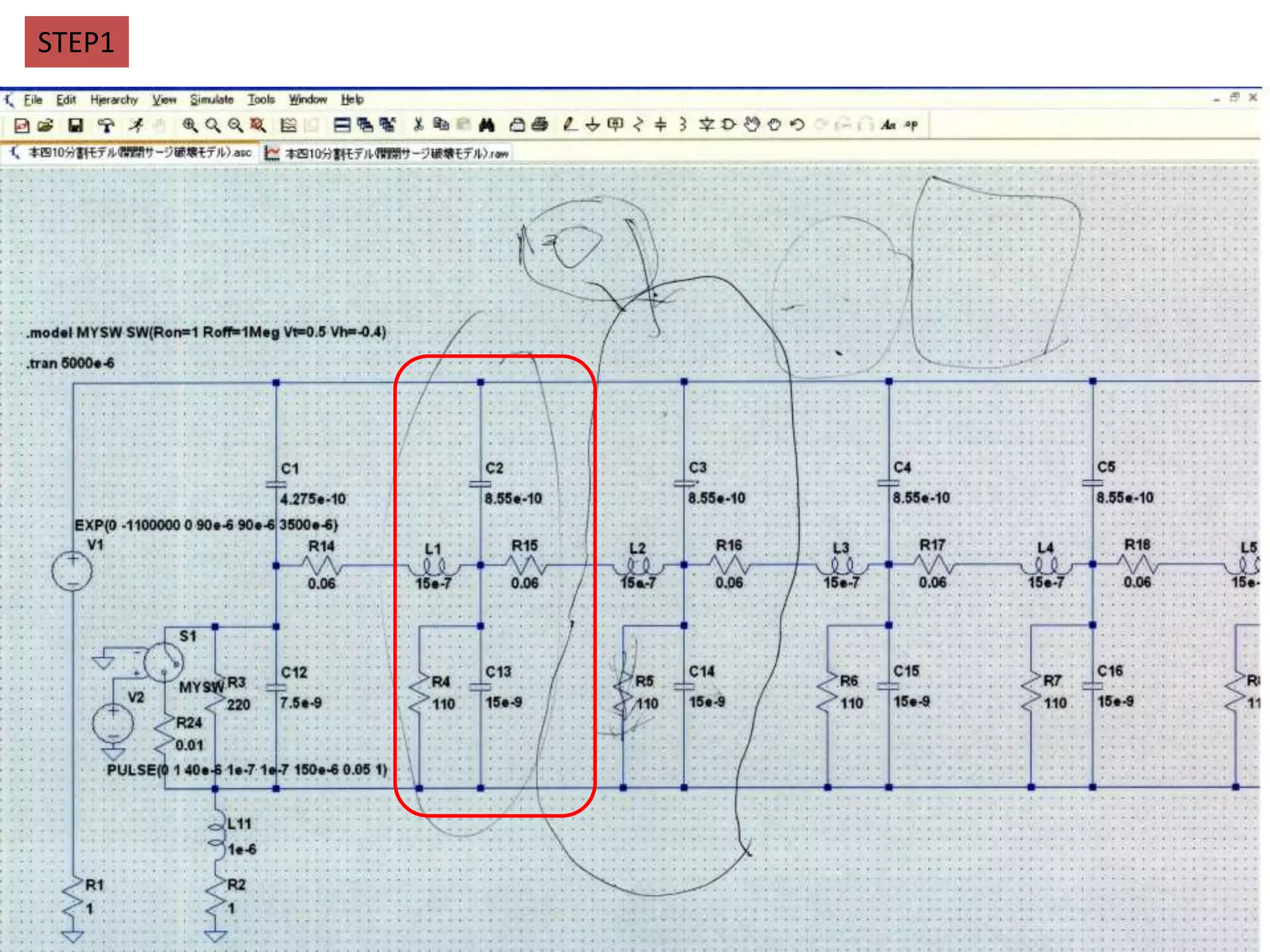Screen dimensions: 1270x952
Task: Open the Hierarchy menu
Action: pos(114,100)
